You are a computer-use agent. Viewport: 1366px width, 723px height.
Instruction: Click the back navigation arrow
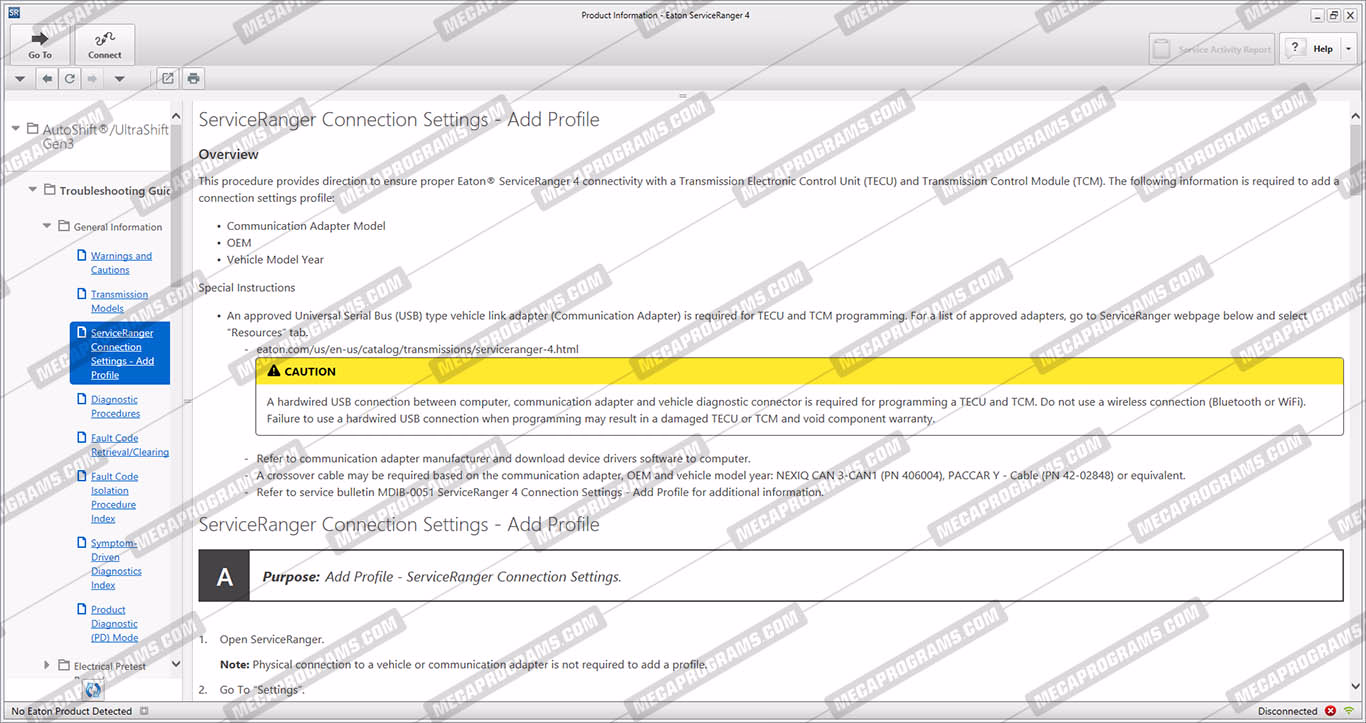click(47, 78)
